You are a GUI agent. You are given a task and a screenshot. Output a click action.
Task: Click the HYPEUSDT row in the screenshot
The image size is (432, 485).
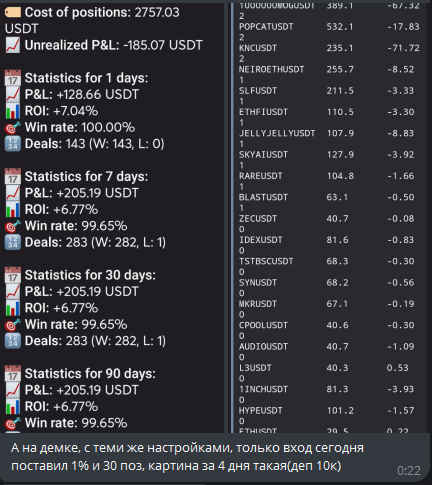coord(329,415)
